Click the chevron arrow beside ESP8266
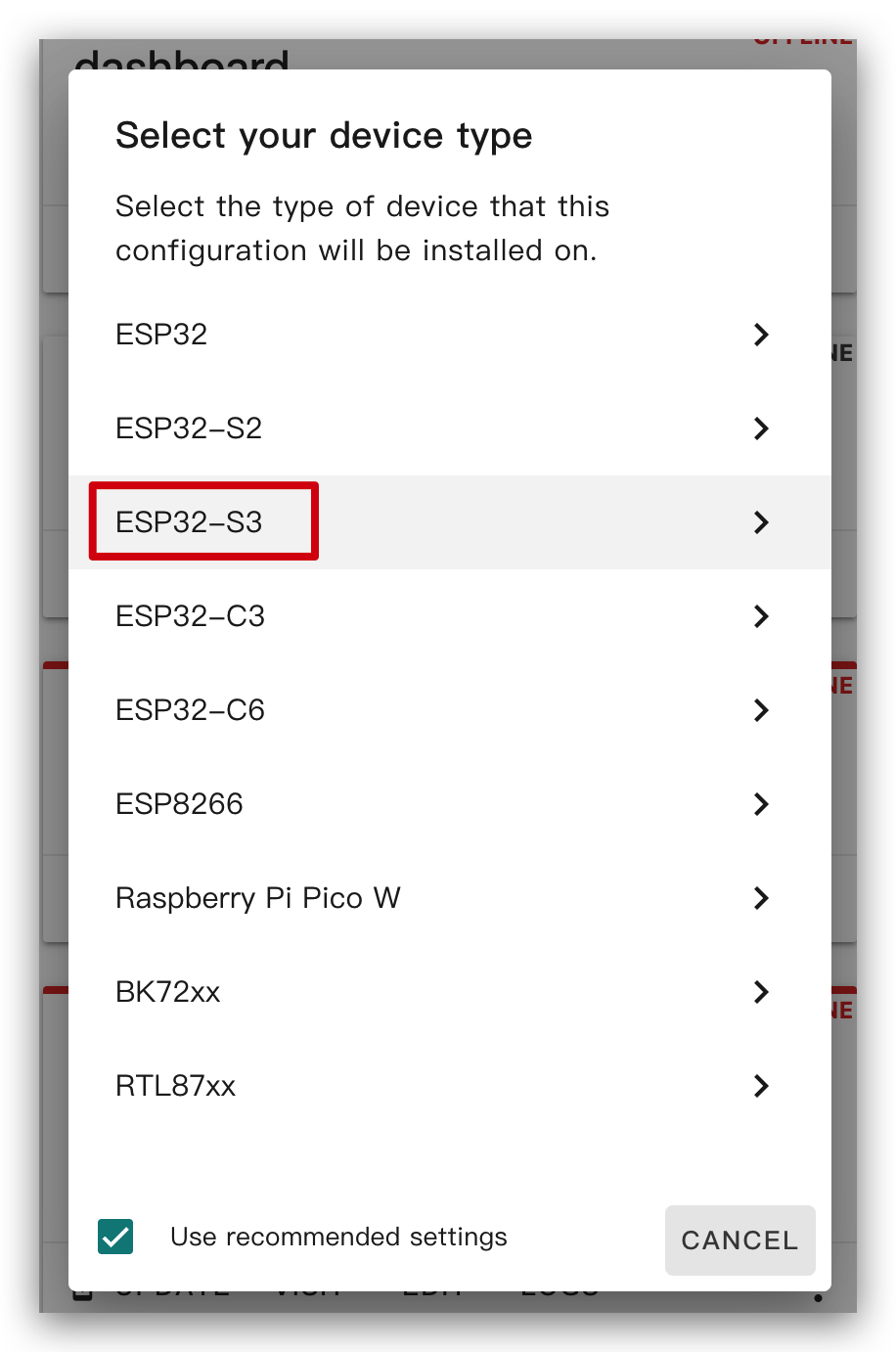This screenshot has width=896, height=1352. [x=761, y=804]
